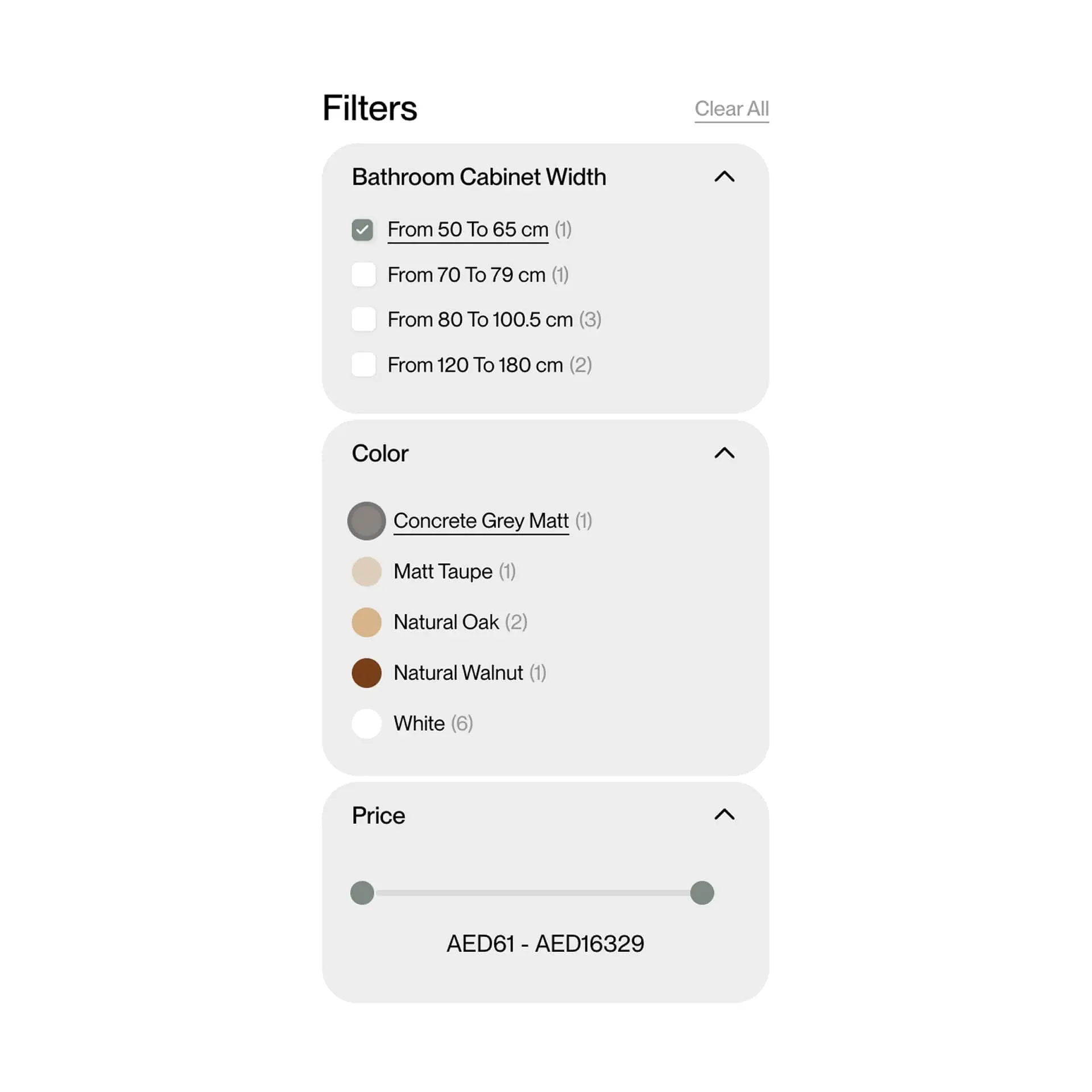
Task: Pick the Natural Walnut color swatch
Action: [366, 673]
